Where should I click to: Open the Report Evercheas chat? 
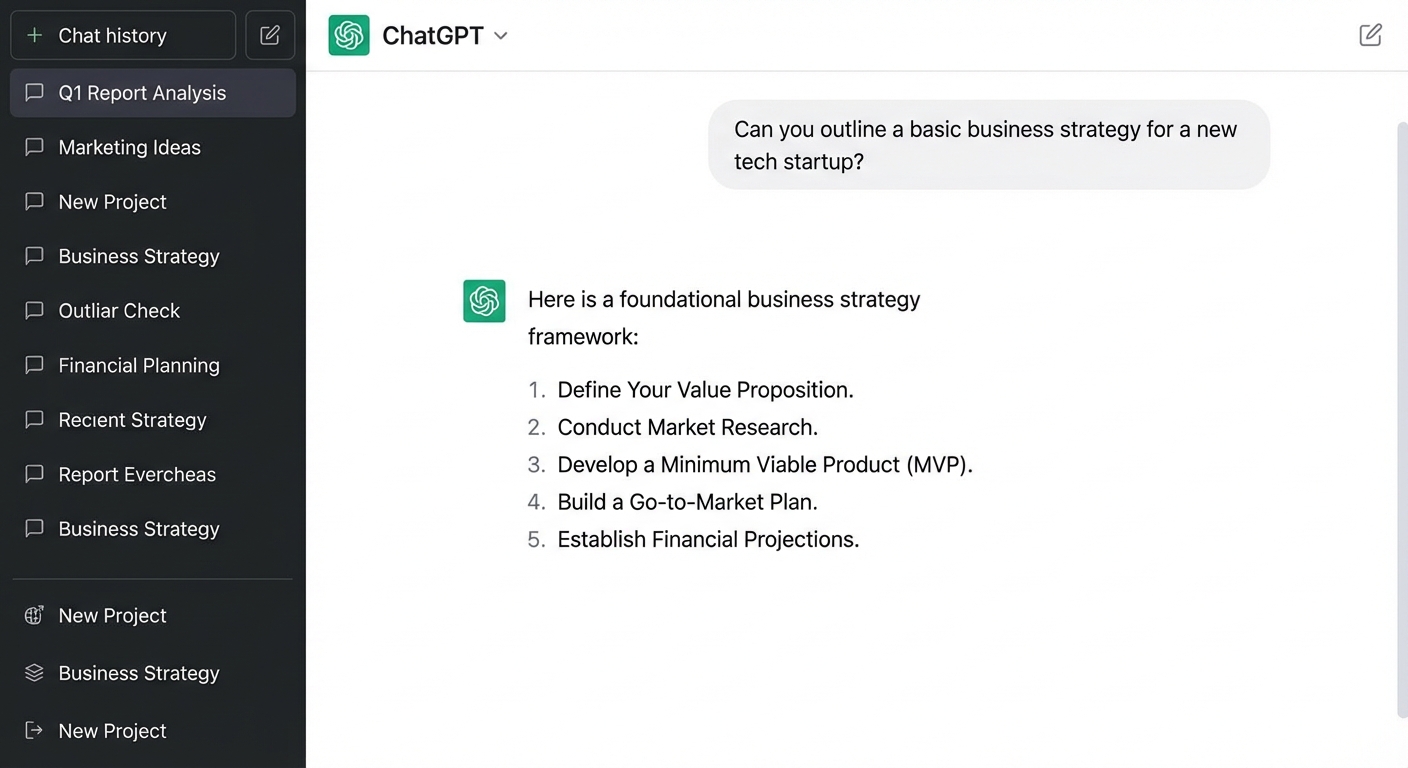coord(137,474)
